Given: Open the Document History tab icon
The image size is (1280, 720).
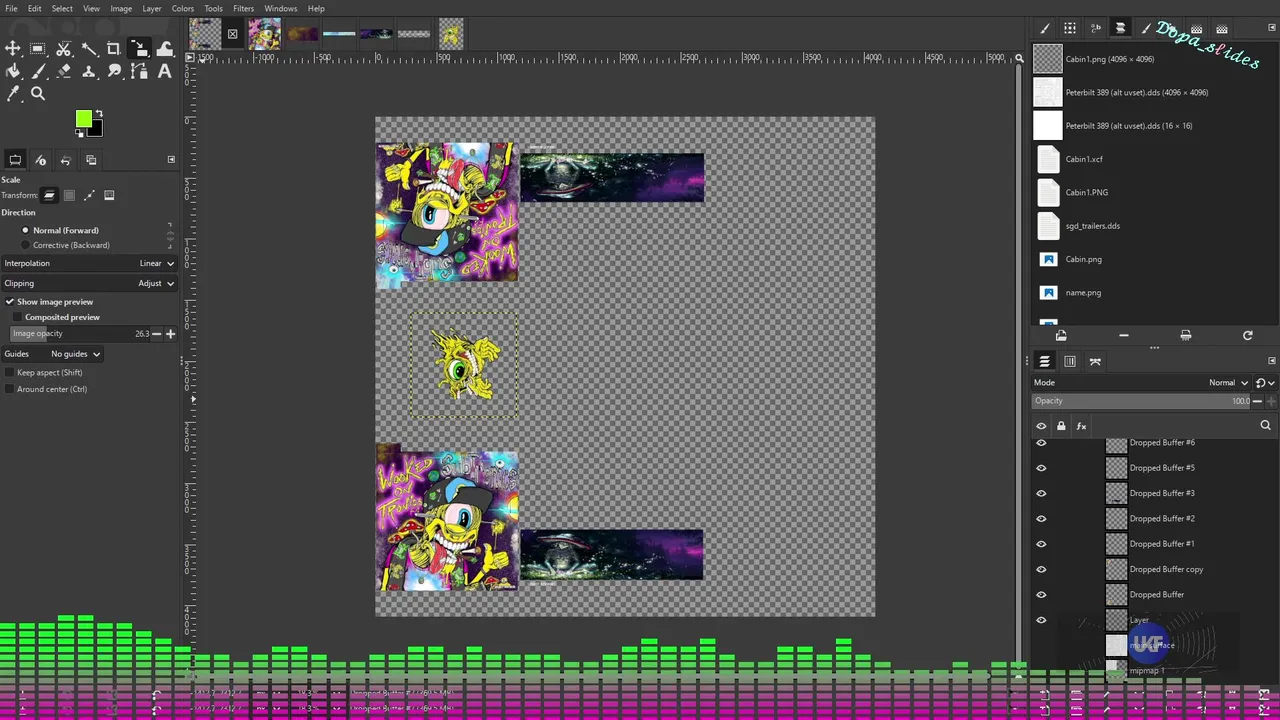Looking at the screenshot, I should pos(1120,29).
